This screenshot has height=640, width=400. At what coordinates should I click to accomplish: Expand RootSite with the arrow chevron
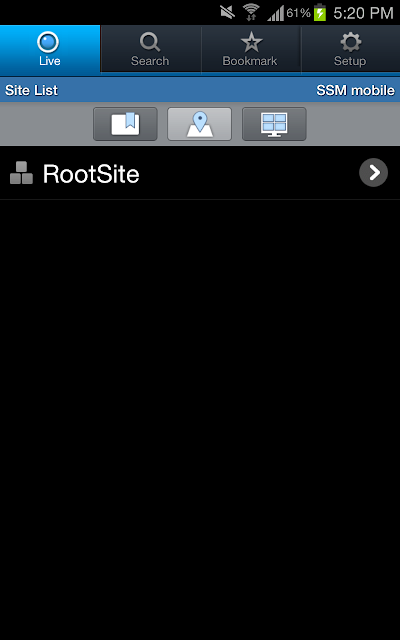(x=373, y=173)
